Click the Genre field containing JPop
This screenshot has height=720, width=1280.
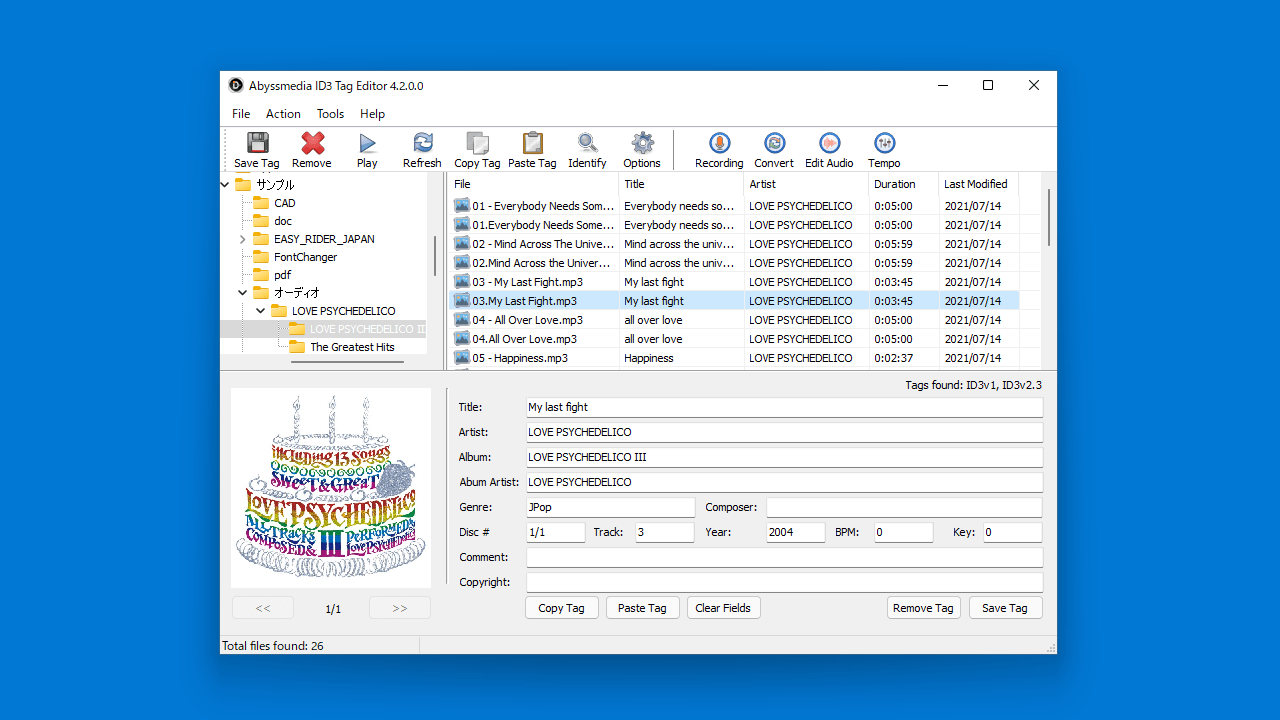click(x=611, y=507)
